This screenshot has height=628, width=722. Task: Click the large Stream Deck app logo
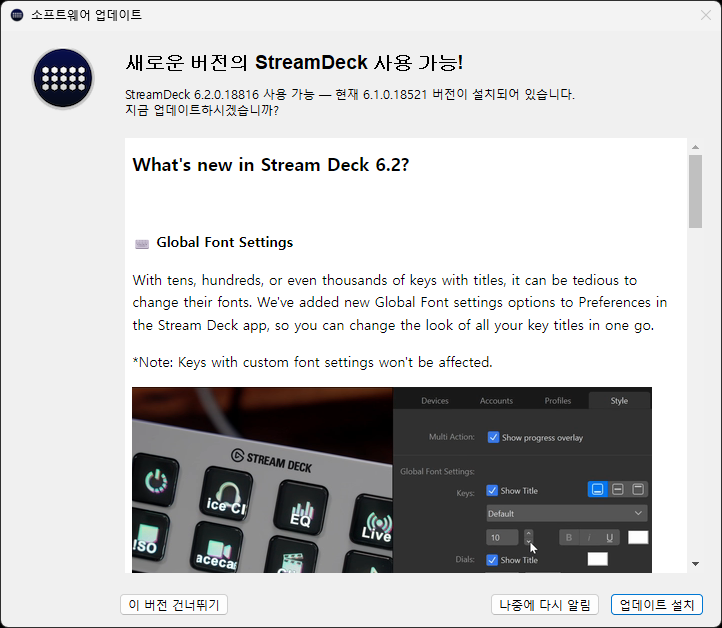[63, 78]
